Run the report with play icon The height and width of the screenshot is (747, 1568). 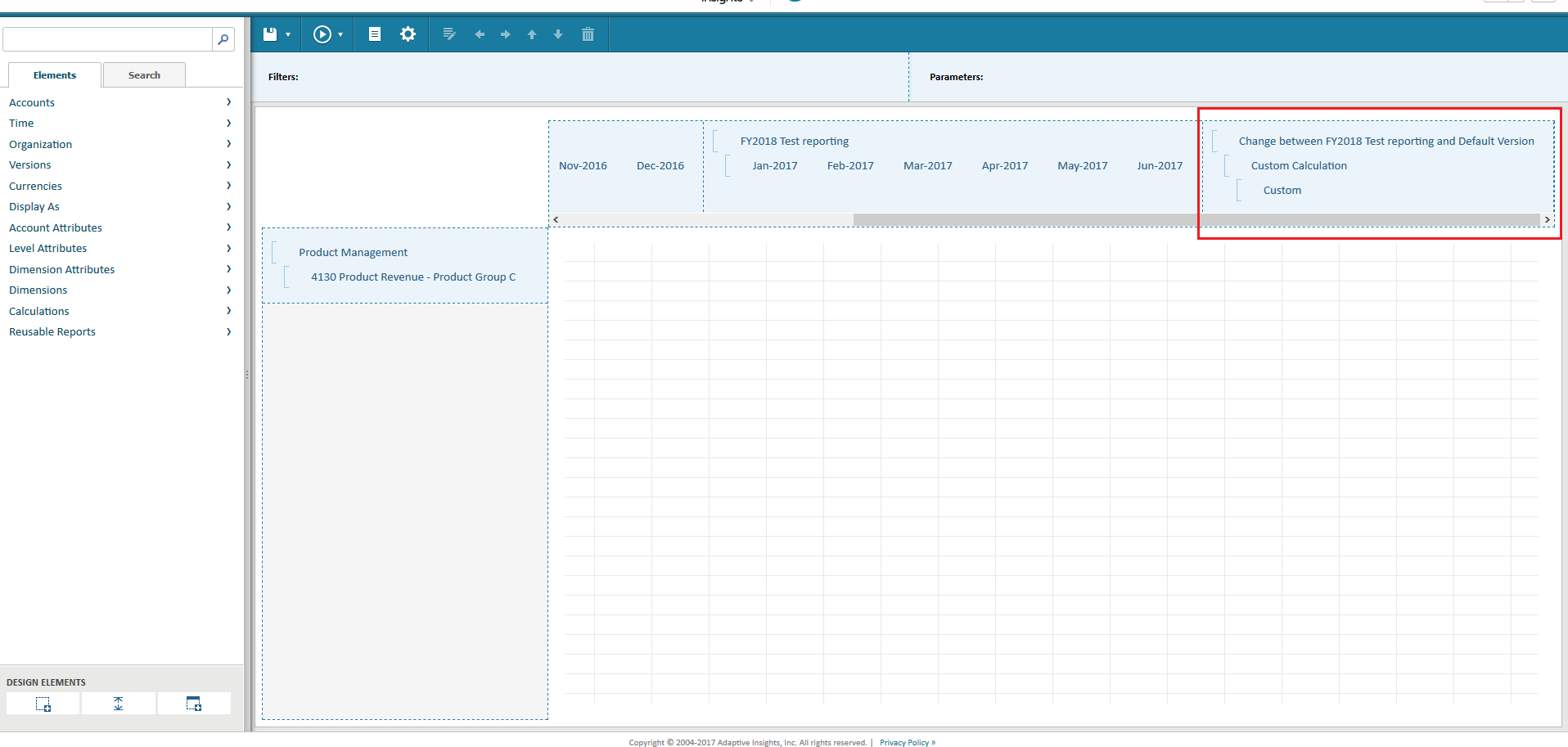tap(322, 34)
